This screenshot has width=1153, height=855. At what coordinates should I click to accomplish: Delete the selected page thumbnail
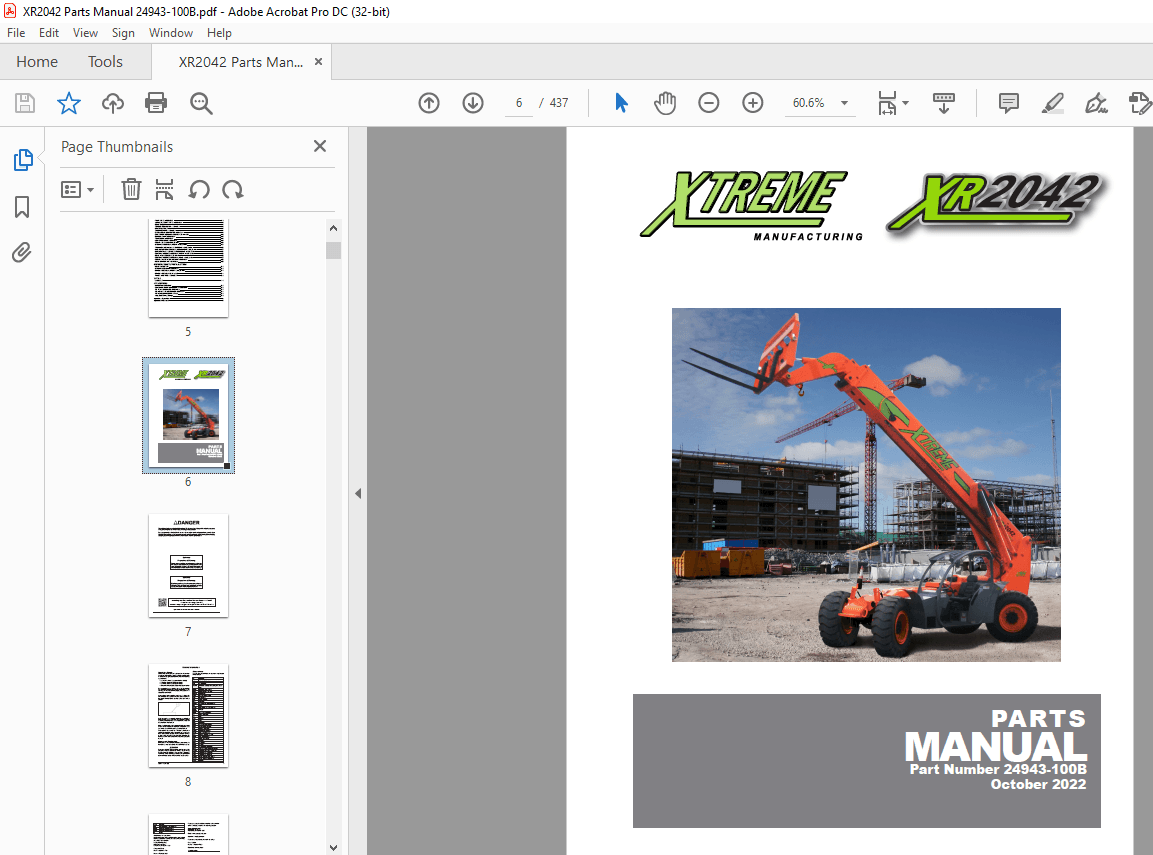pos(131,189)
